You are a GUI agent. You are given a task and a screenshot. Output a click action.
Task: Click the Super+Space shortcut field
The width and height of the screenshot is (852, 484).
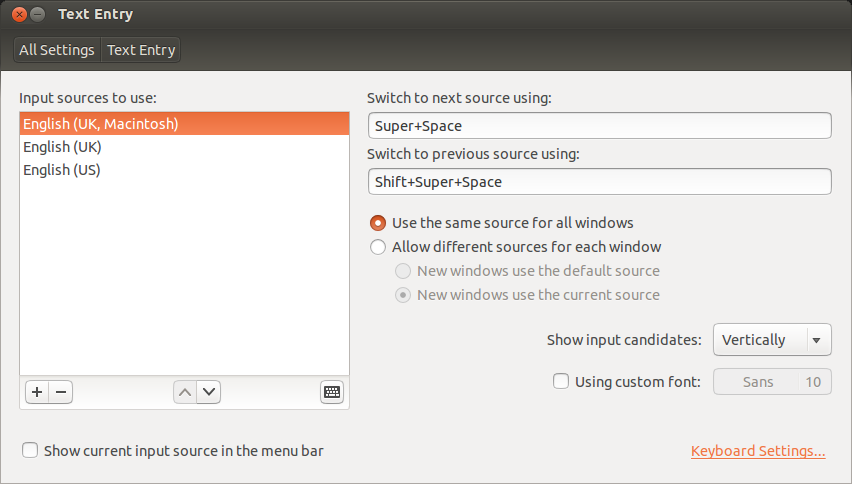click(599, 126)
